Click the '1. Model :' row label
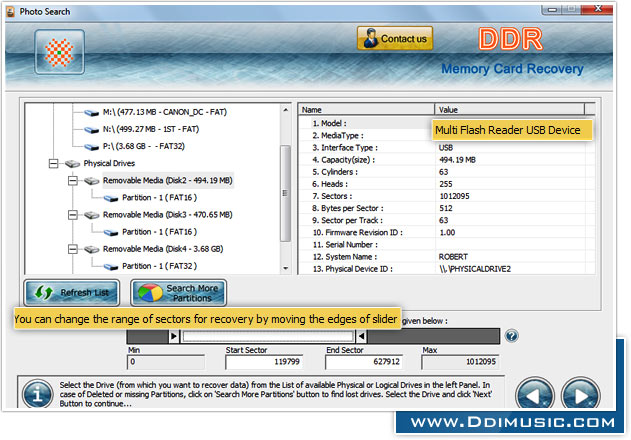 pyautogui.click(x=329, y=124)
